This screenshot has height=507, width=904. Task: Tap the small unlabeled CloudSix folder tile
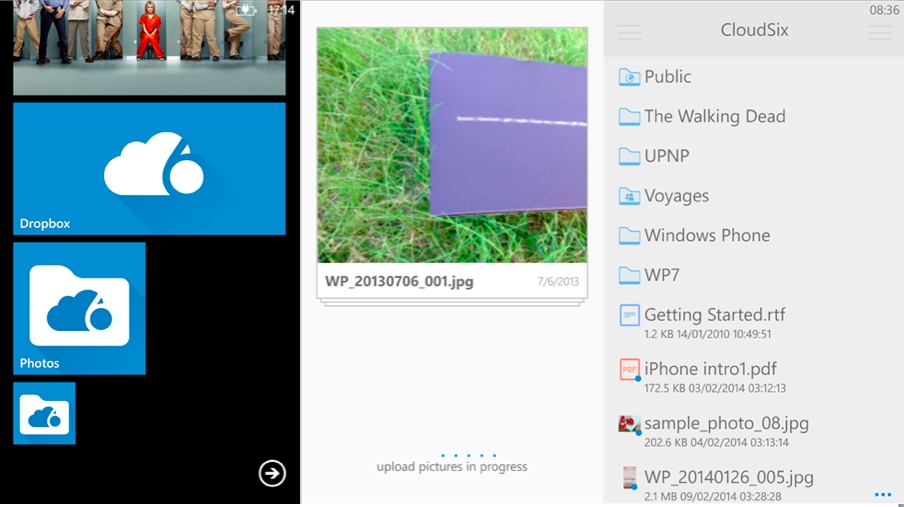(44, 413)
